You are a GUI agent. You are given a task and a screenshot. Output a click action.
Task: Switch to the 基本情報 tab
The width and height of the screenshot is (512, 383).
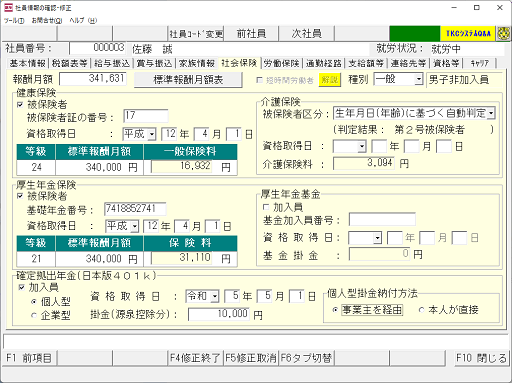27,63
